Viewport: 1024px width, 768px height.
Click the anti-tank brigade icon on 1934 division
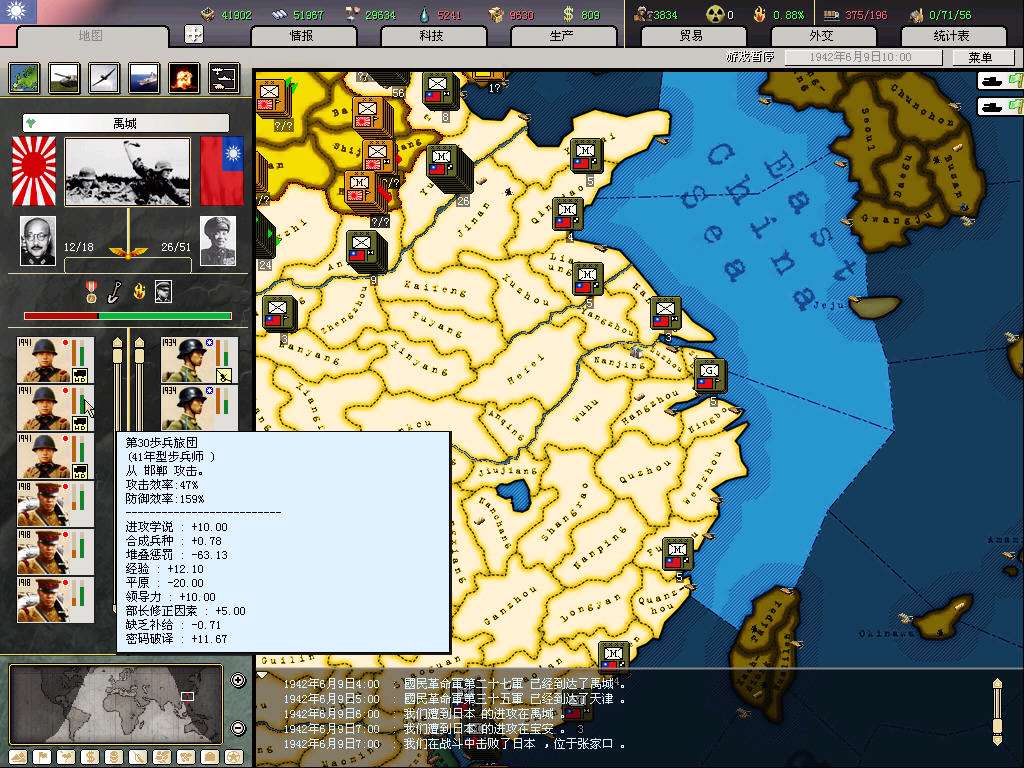(224, 376)
